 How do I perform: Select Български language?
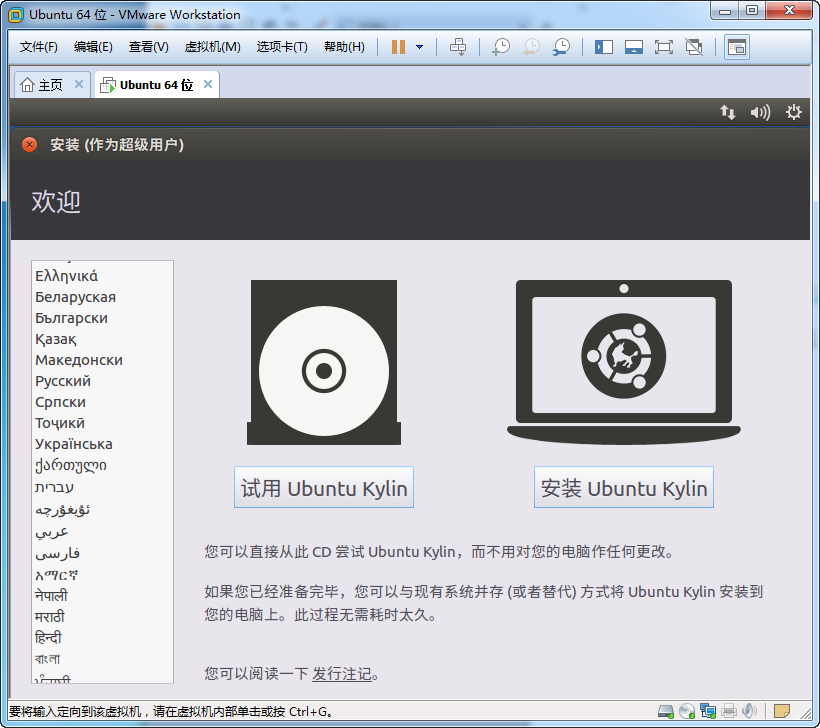pos(71,318)
